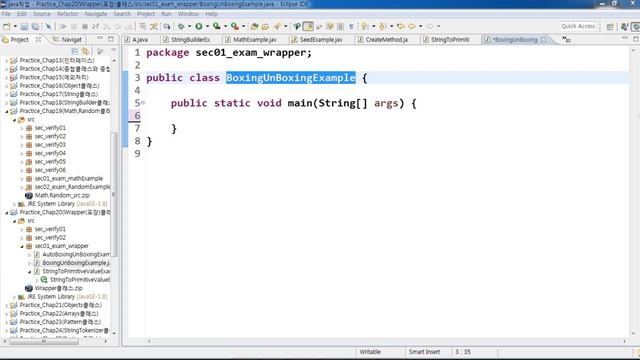Select the Project explorer tab
This screenshot has height=360, width=640.
coord(19,40)
